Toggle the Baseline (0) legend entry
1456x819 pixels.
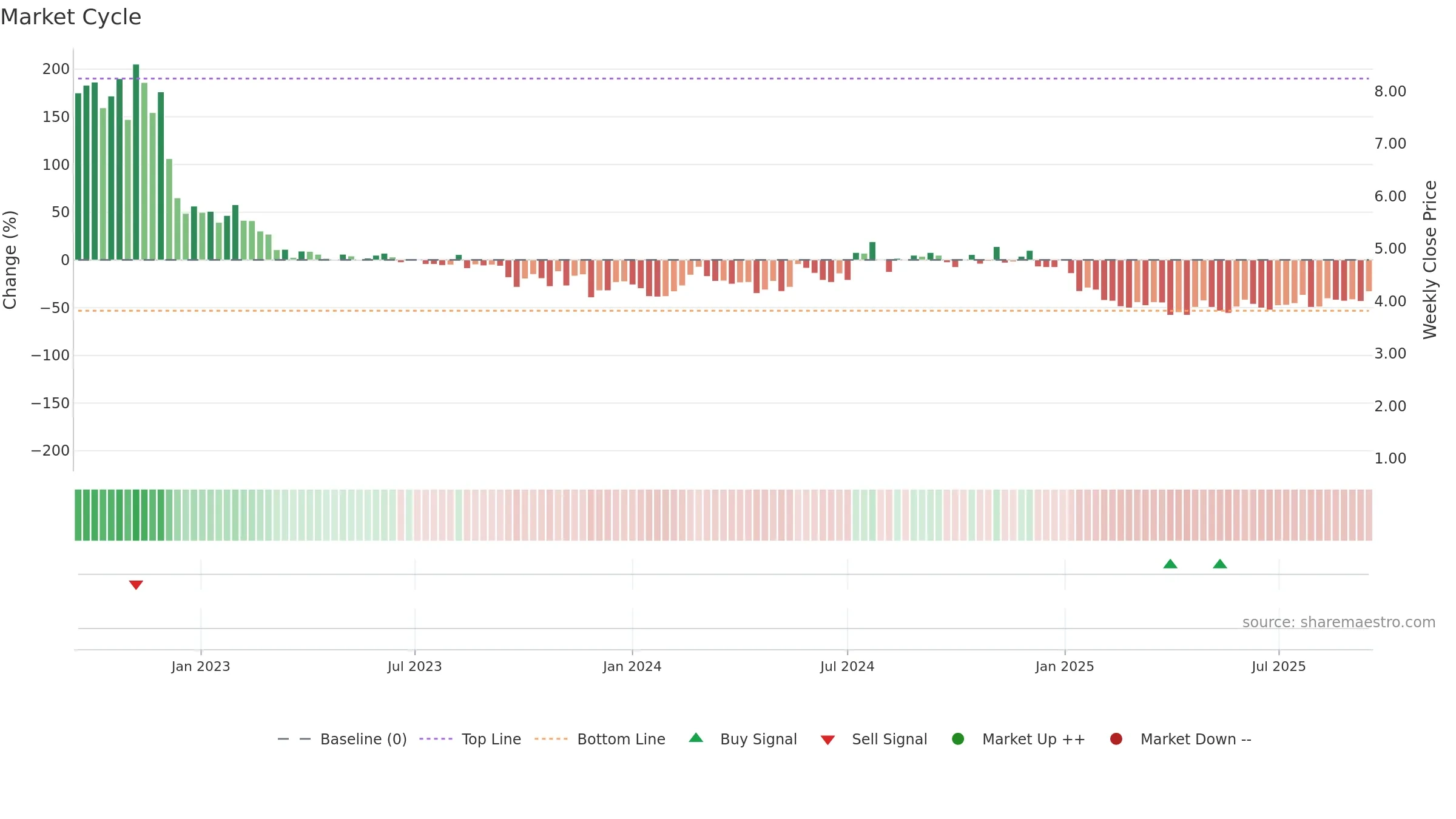click(x=342, y=739)
